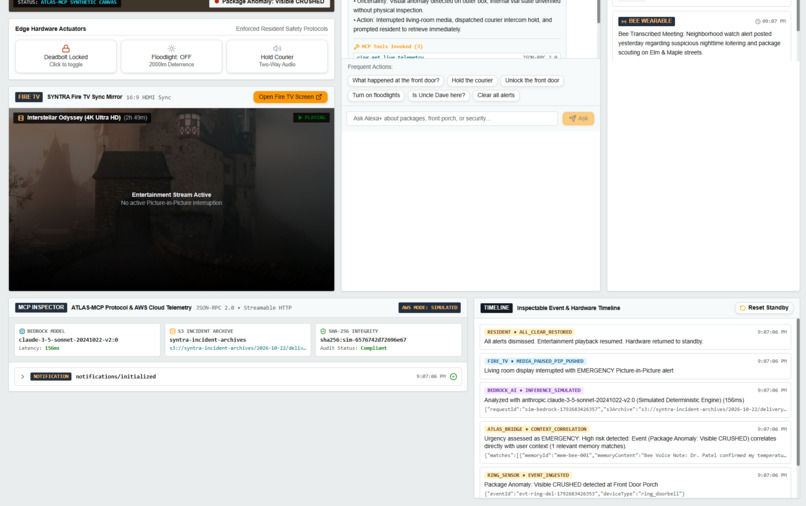806x506 pixels.
Task: Click the film icon beside Interstellar Odyssey
Action: pyautogui.click(x=21, y=118)
